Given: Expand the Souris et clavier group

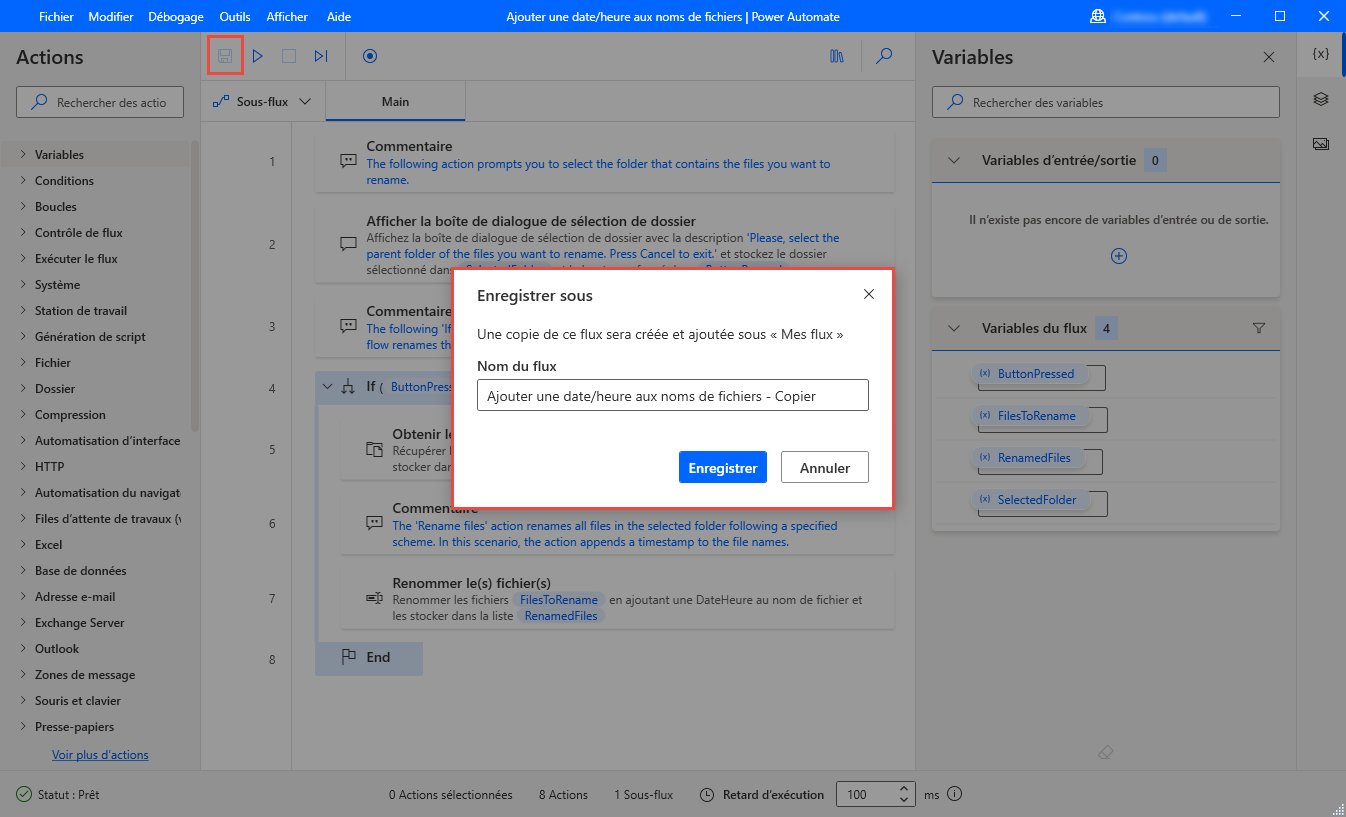Looking at the screenshot, I should [x=23, y=701].
